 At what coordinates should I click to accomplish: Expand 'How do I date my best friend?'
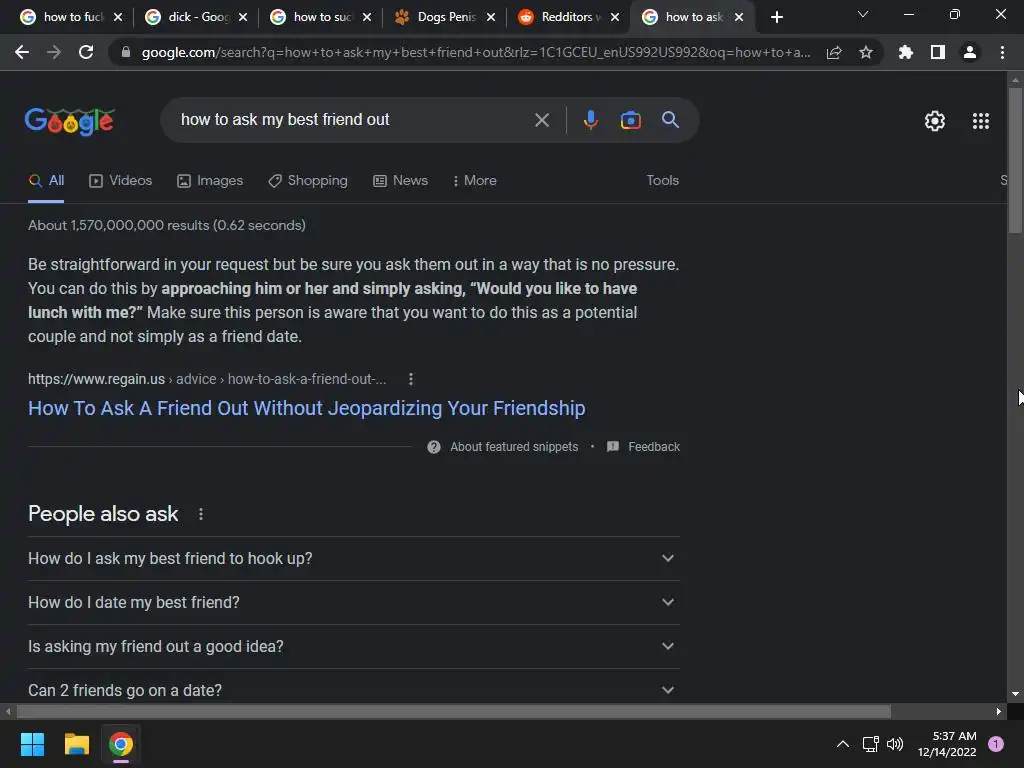click(353, 602)
